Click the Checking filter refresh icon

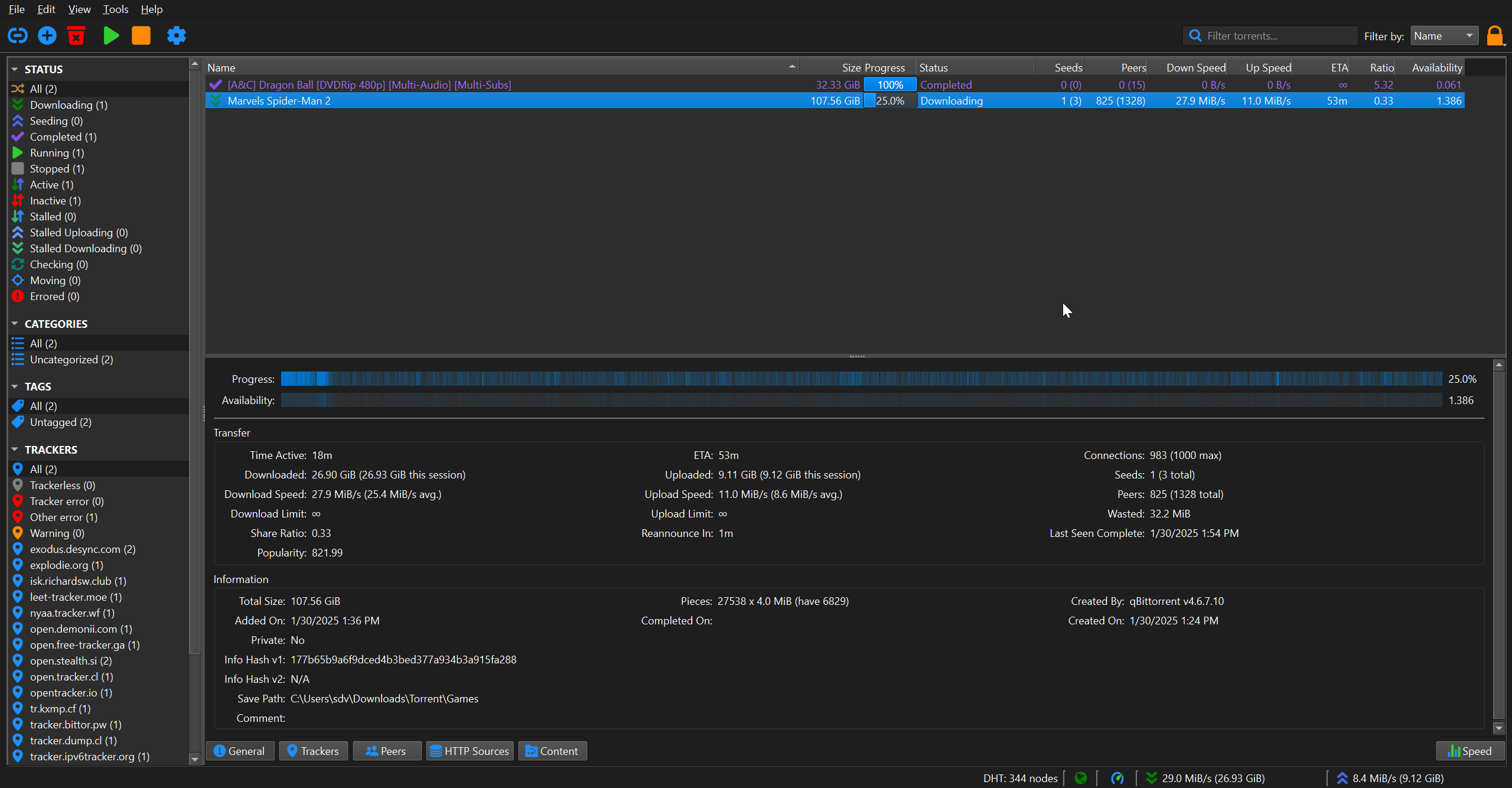[18, 265]
